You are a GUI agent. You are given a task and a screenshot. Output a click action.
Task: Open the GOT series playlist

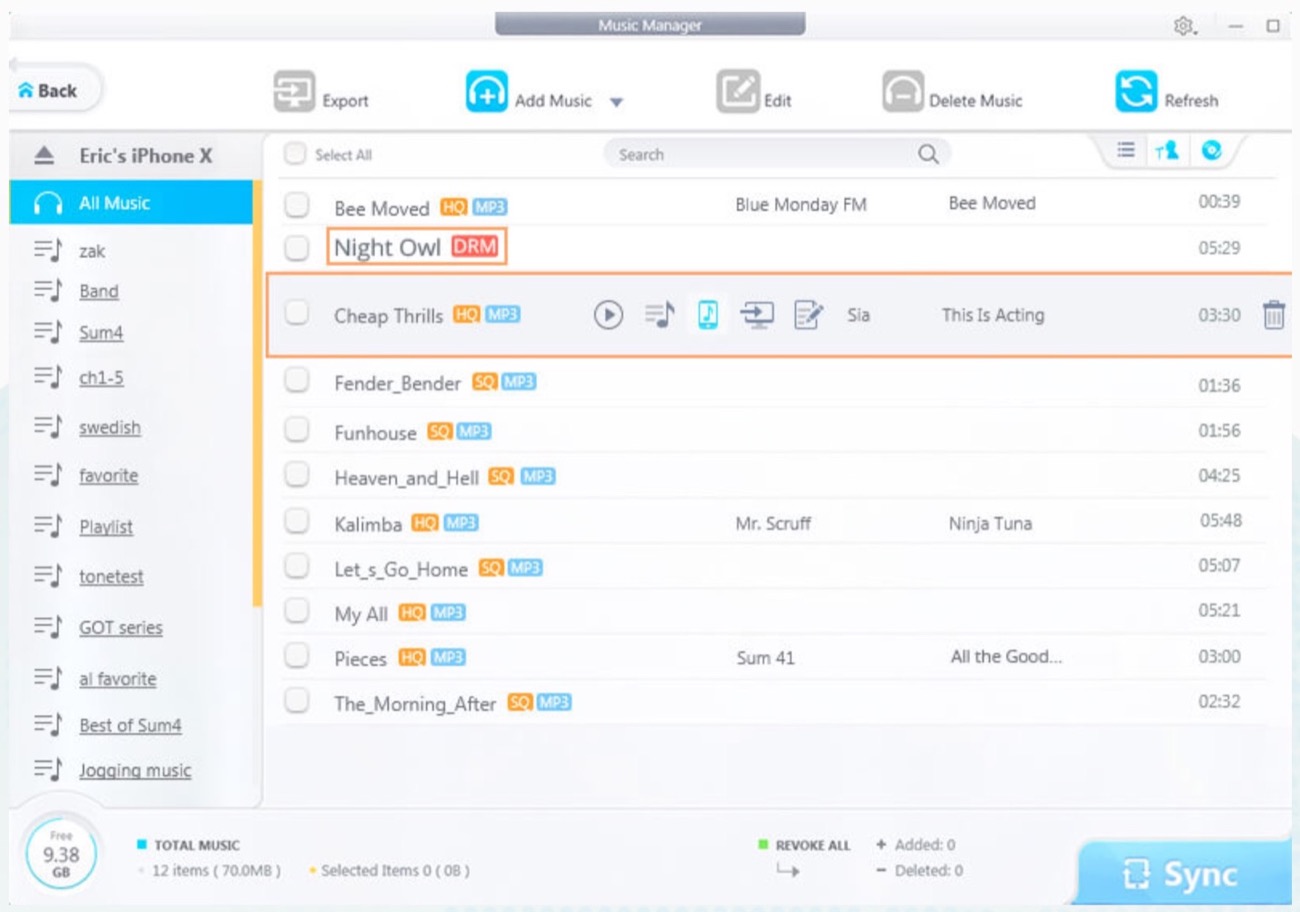point(121,628)
